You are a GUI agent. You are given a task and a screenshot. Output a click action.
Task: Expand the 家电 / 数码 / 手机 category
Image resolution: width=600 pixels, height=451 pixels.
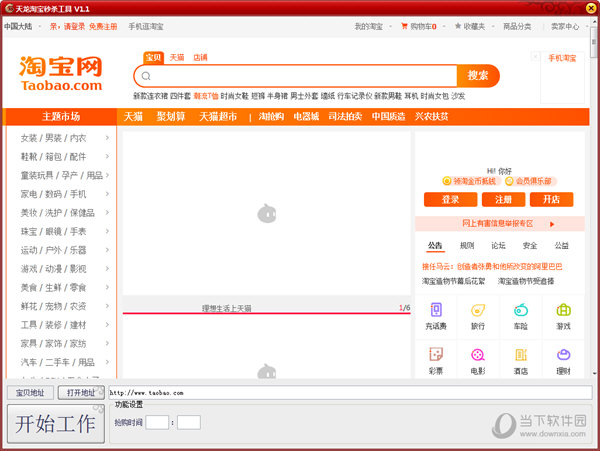pos(107,194)
